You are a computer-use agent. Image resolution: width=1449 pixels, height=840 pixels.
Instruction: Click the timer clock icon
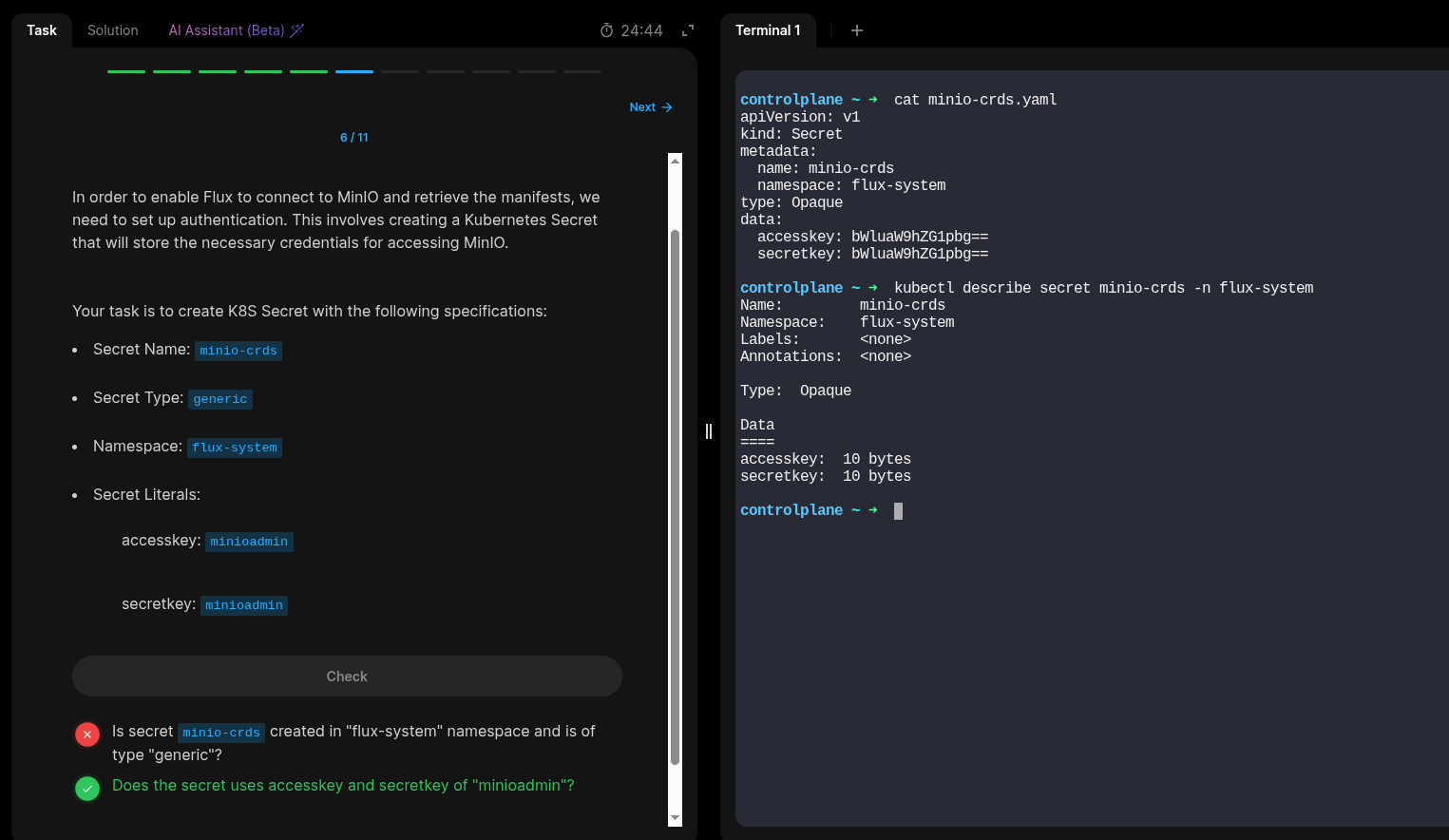tap(606, 30)
